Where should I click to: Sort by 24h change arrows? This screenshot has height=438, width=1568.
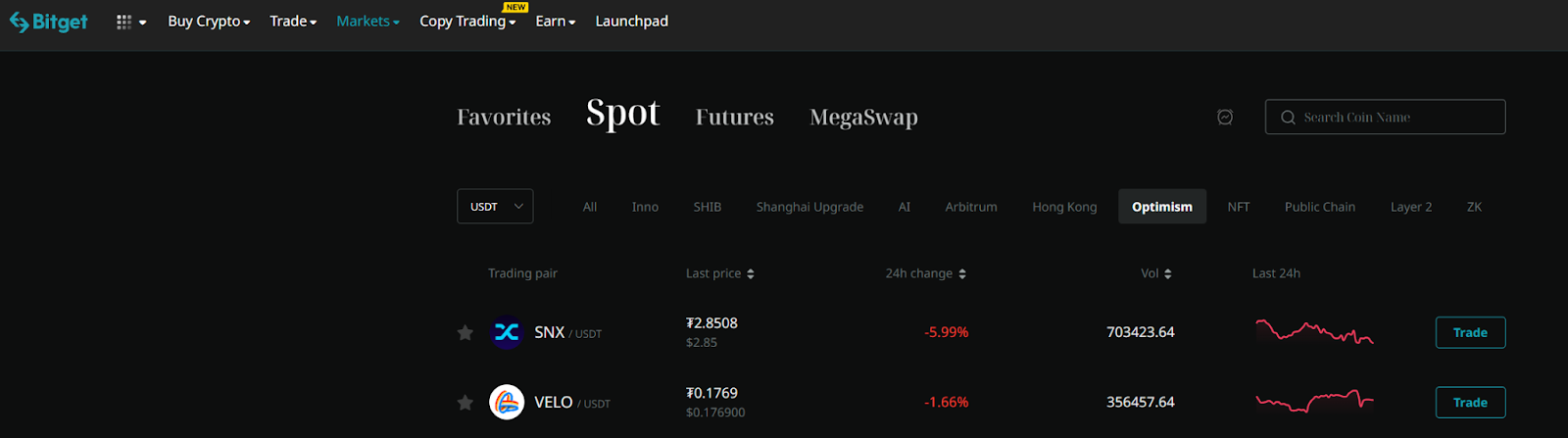pyautogui.click(x=962, y=274)
